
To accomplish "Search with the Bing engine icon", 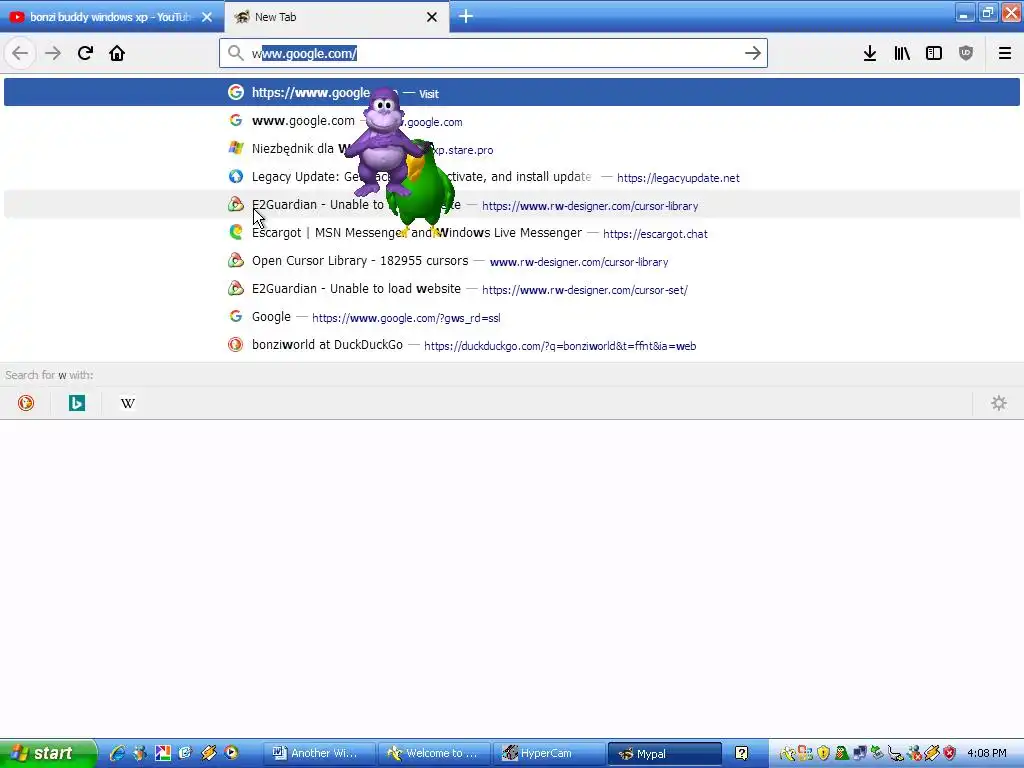I will [77, 403].
